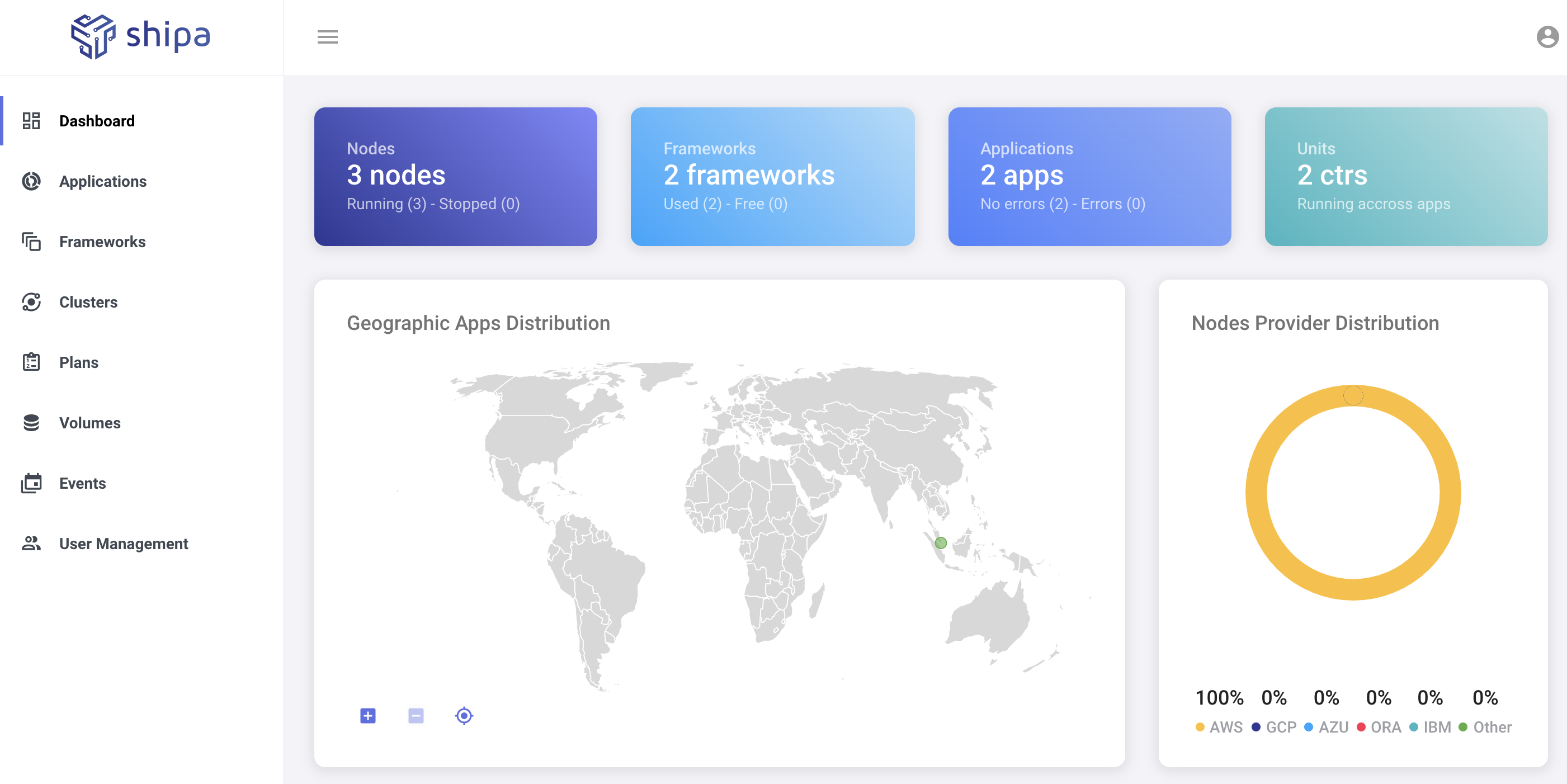Open the user account avatar icon
The width and height of the screenshot is (1567, 784).
1546,37
